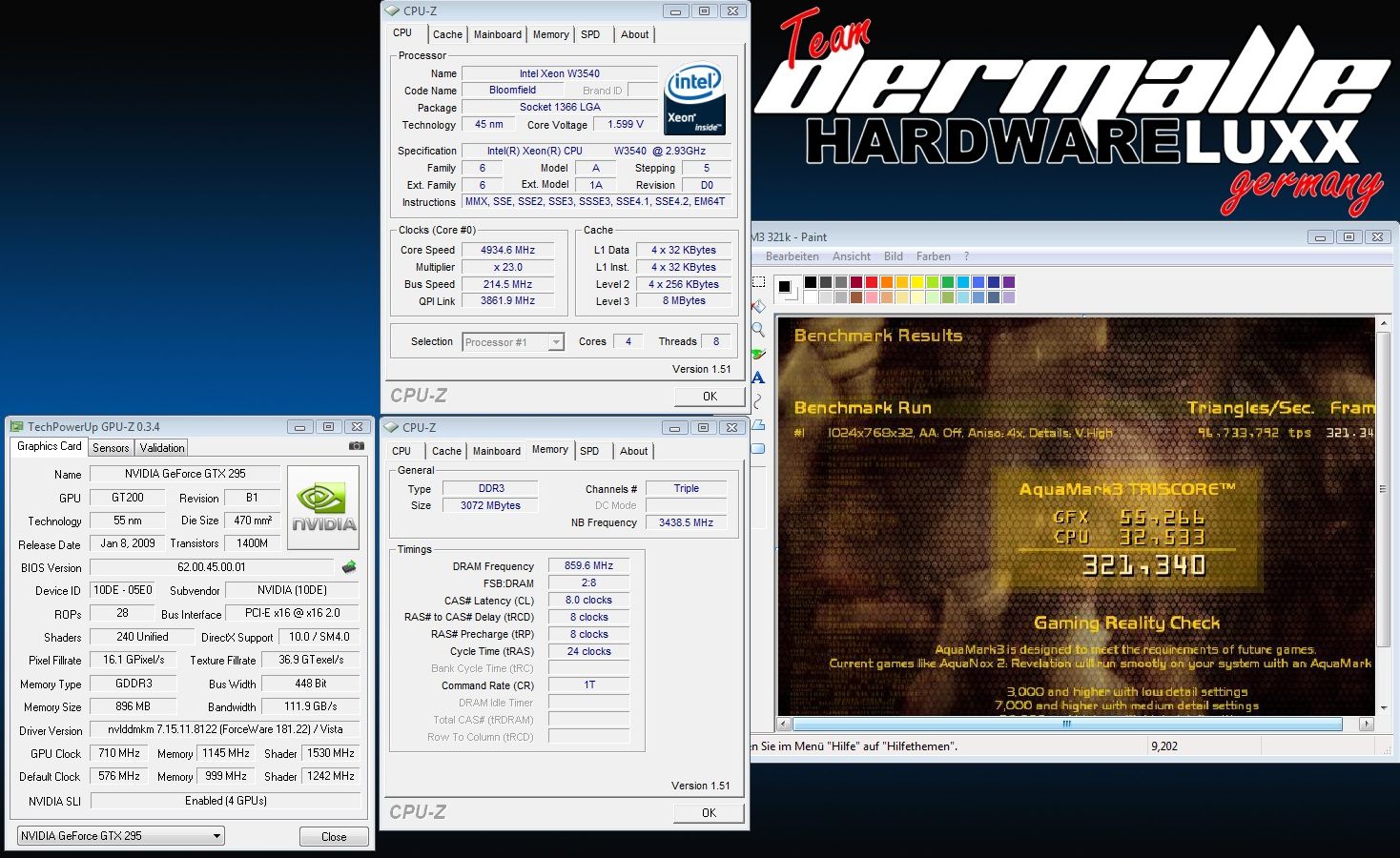Select the Paint polygon tool
The image size is (1400, 858).
759,425
